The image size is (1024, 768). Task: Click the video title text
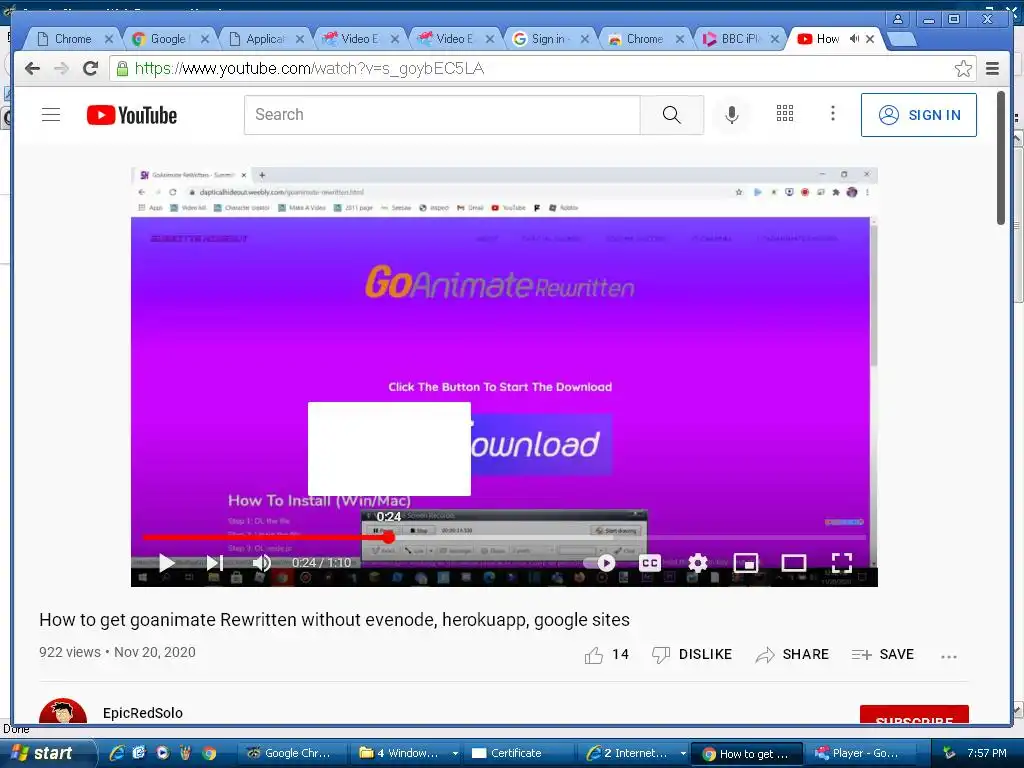point(334,620)
